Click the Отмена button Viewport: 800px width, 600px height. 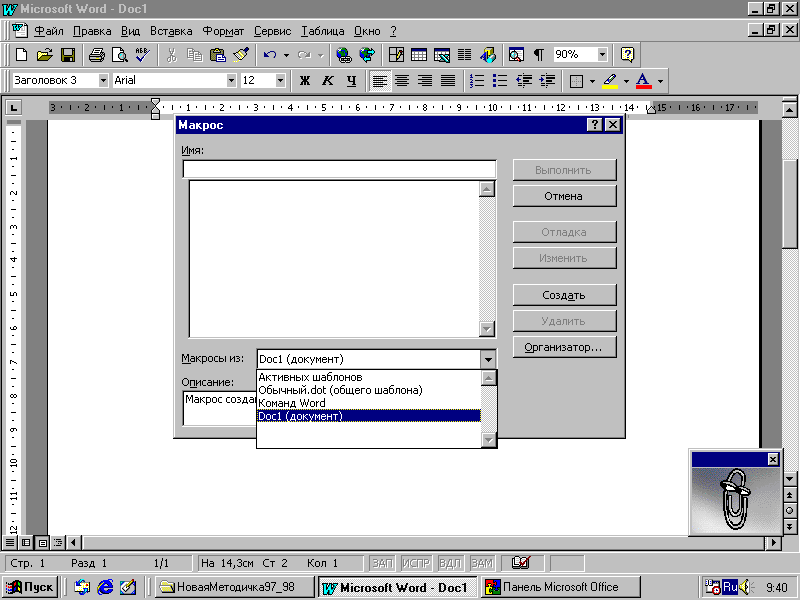[x=564, y=196]
